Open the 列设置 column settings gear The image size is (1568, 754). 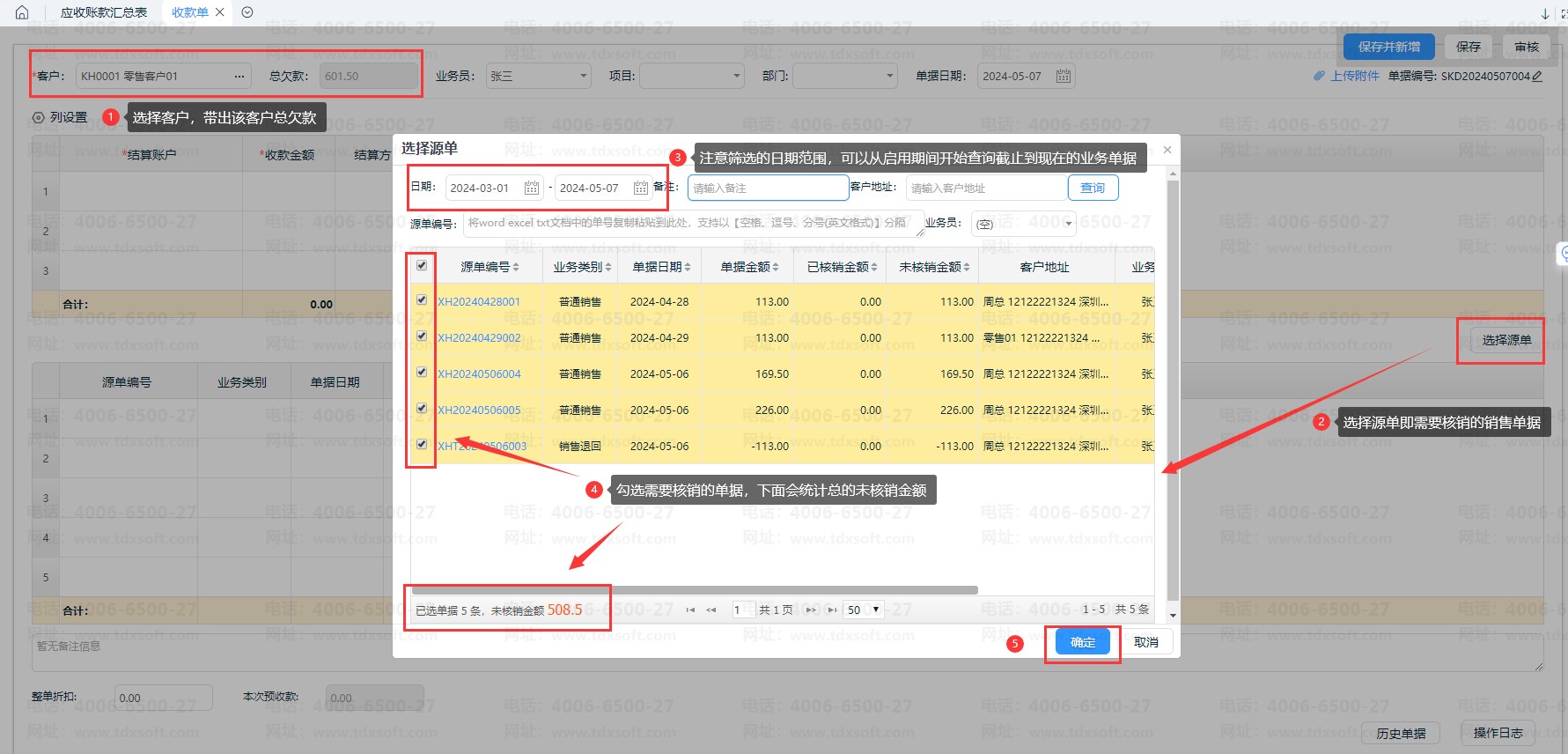pyautogui.click(x=38, y=117)
